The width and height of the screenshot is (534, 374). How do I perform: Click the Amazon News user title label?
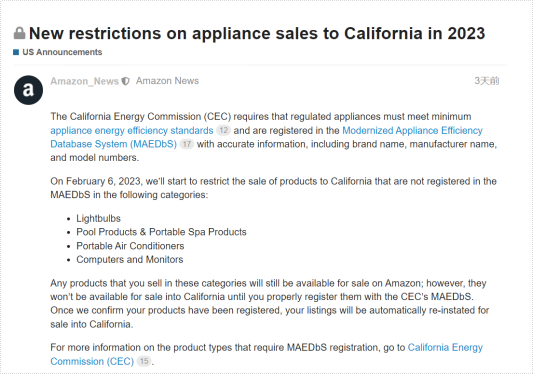coord(167,81)
